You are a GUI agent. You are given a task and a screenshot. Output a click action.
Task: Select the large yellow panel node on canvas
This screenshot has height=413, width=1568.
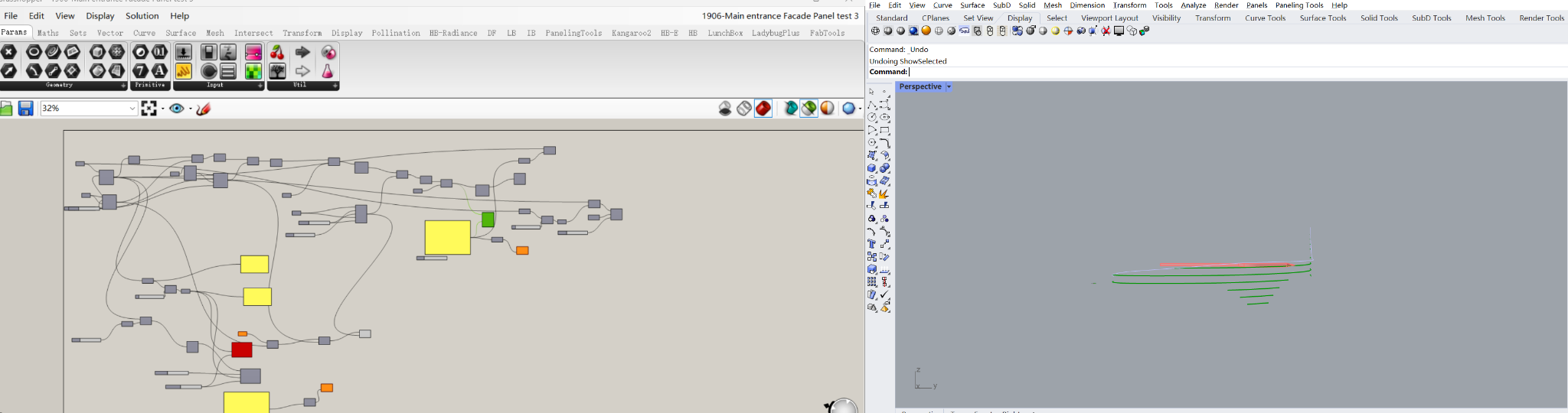[x=448, y=238]
